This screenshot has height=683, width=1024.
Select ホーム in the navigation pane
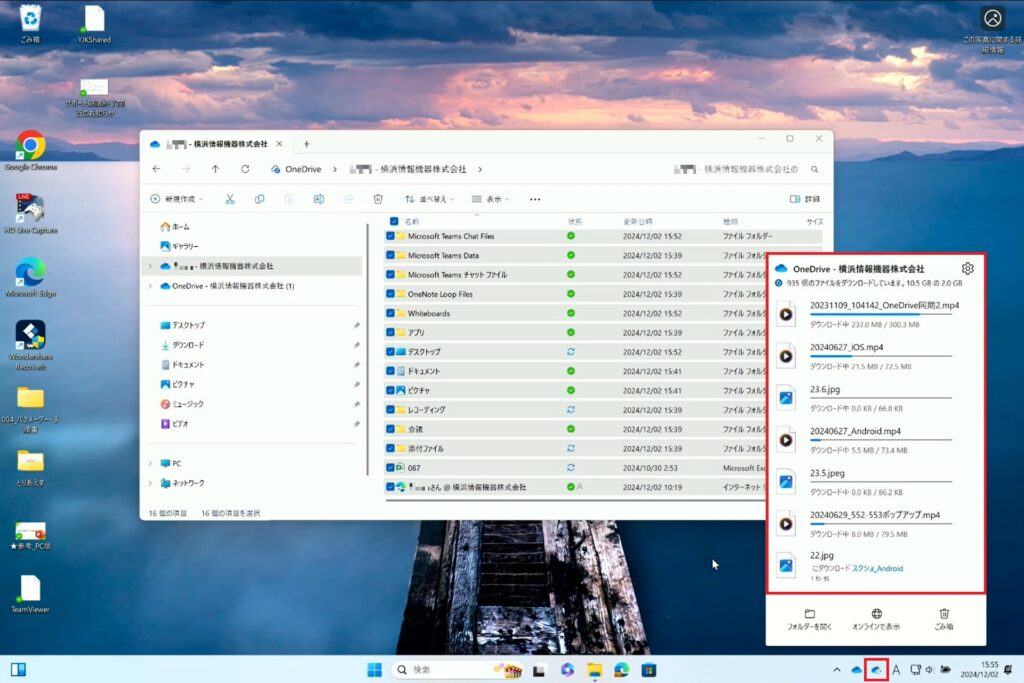pyautogui.click(x=175, y=227)
